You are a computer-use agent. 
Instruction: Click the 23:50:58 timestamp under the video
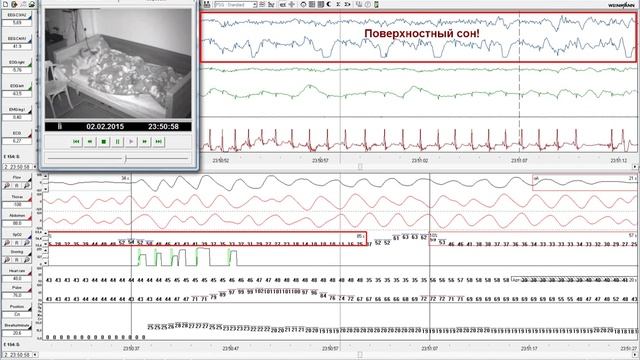point(163,127)
